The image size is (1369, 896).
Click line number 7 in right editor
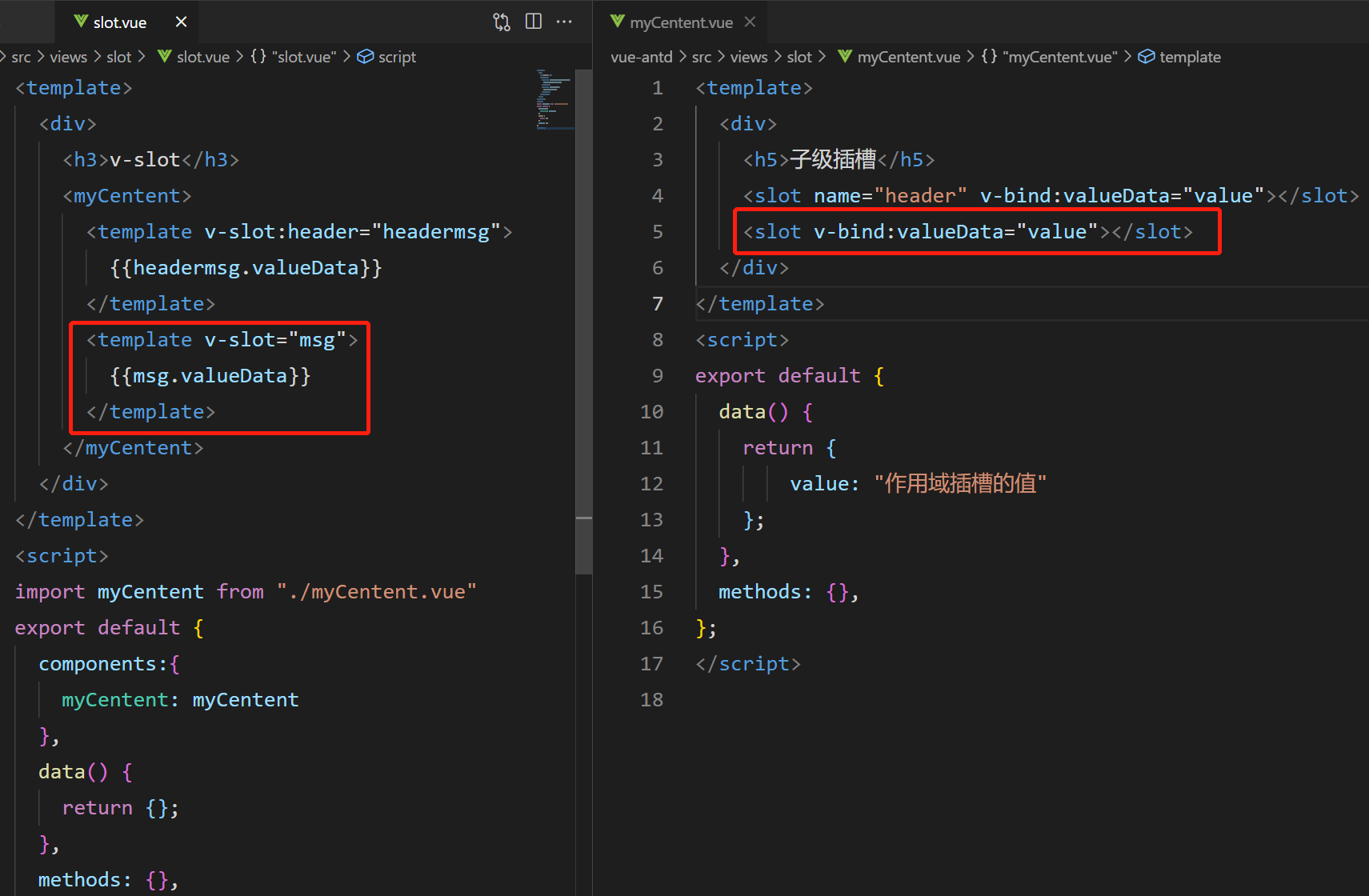click(657, 304)
